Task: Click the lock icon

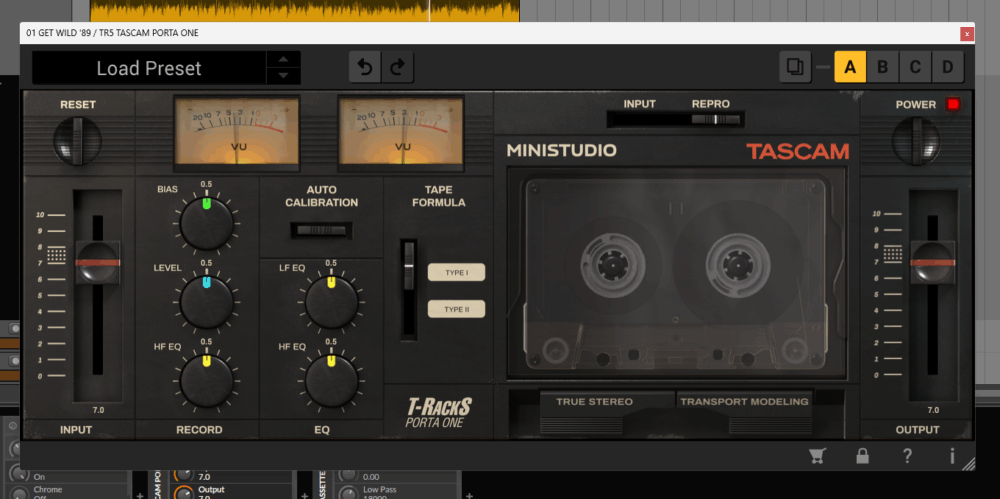Action: click(862, 456)
